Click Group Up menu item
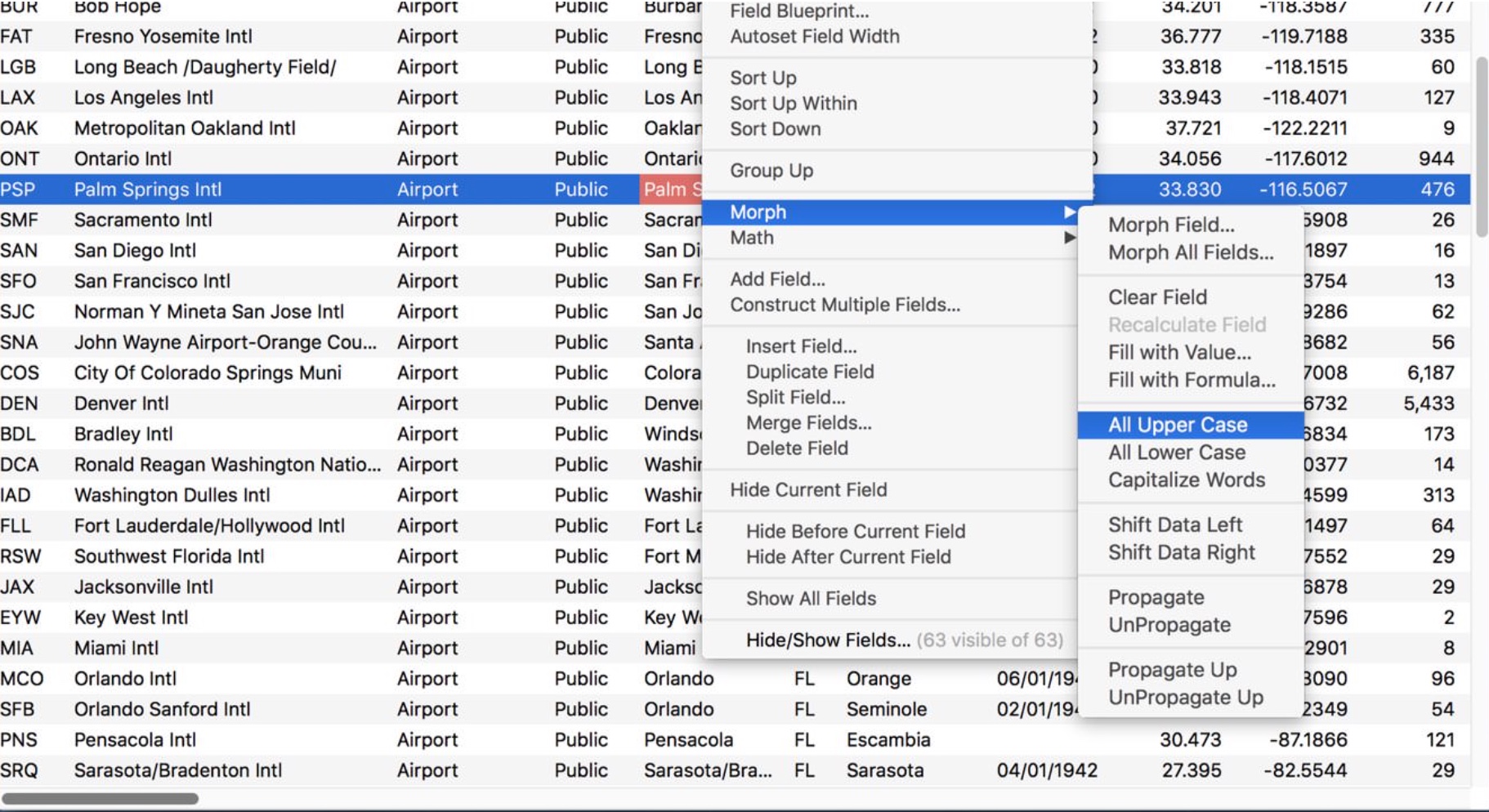The image size is (1489, 812). 771,171
